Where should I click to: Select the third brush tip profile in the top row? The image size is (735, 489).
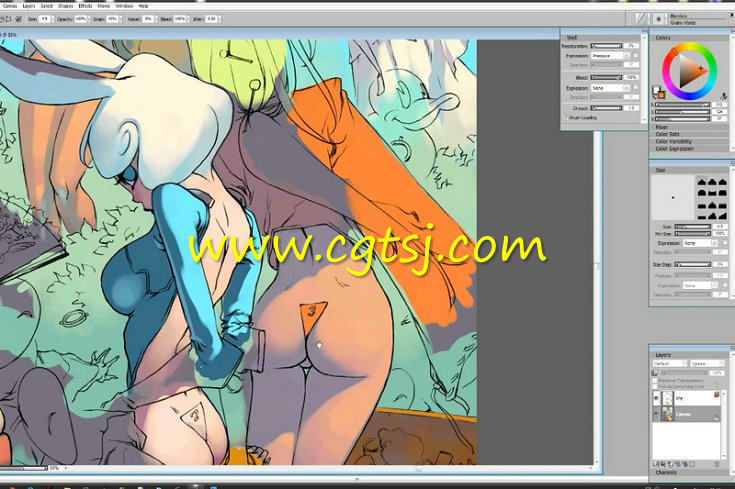pos(722,181)
